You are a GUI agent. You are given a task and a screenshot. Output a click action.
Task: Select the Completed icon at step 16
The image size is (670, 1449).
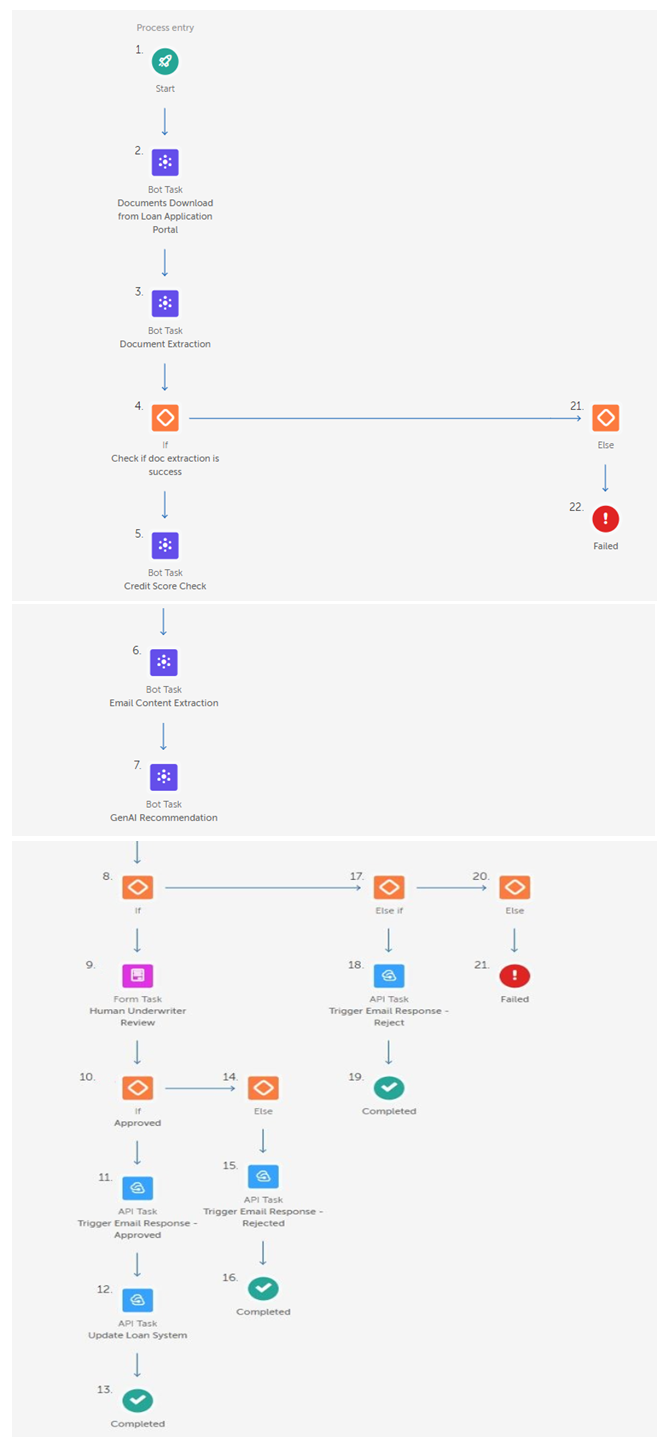point(263,1288)
